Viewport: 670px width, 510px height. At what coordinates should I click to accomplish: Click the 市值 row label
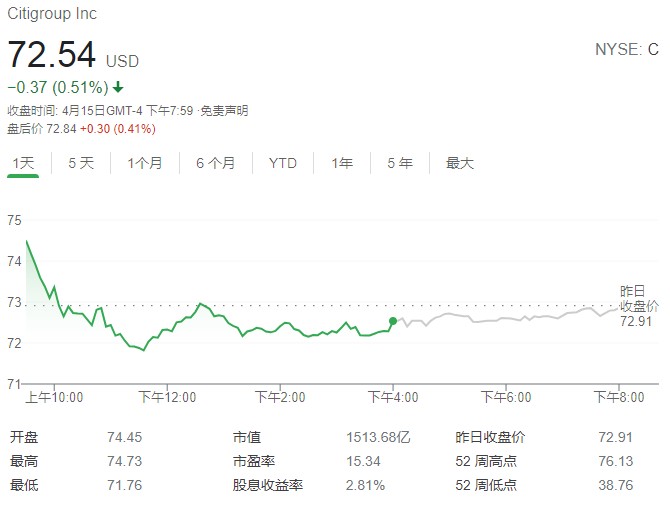pos(247,437)
